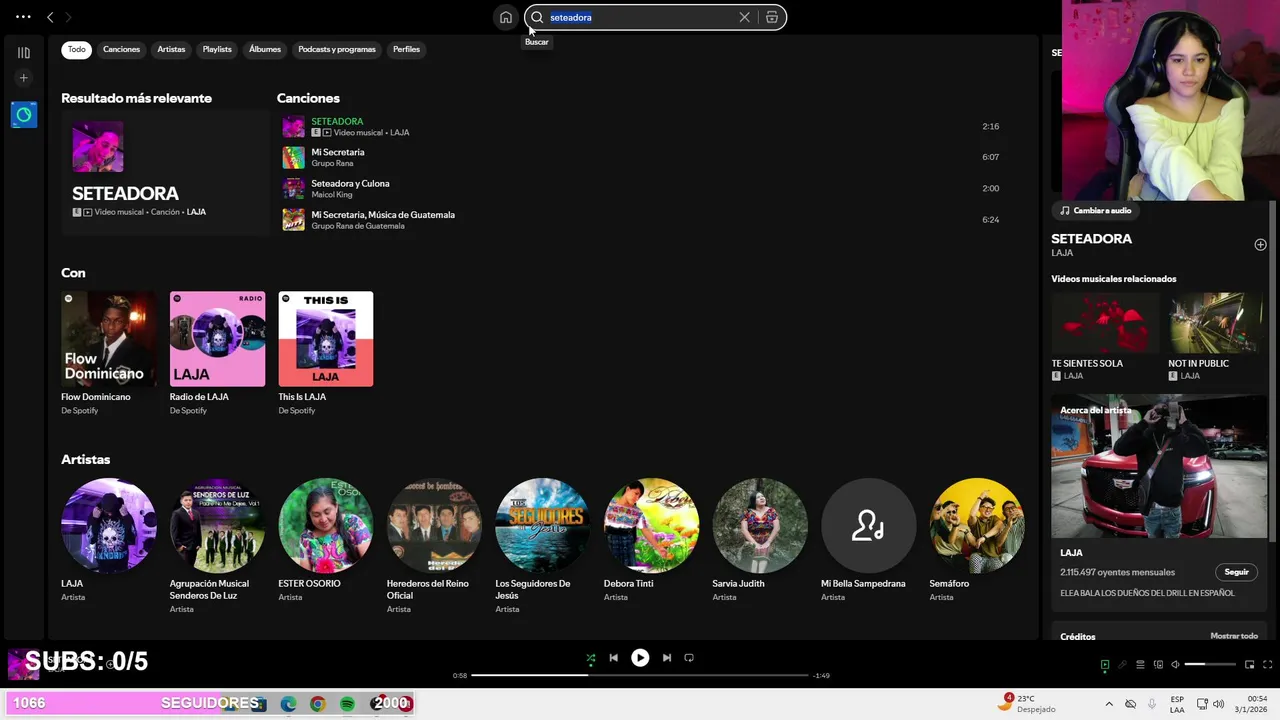
Task: Click the search magnifier icon
Action: [537, 17]
